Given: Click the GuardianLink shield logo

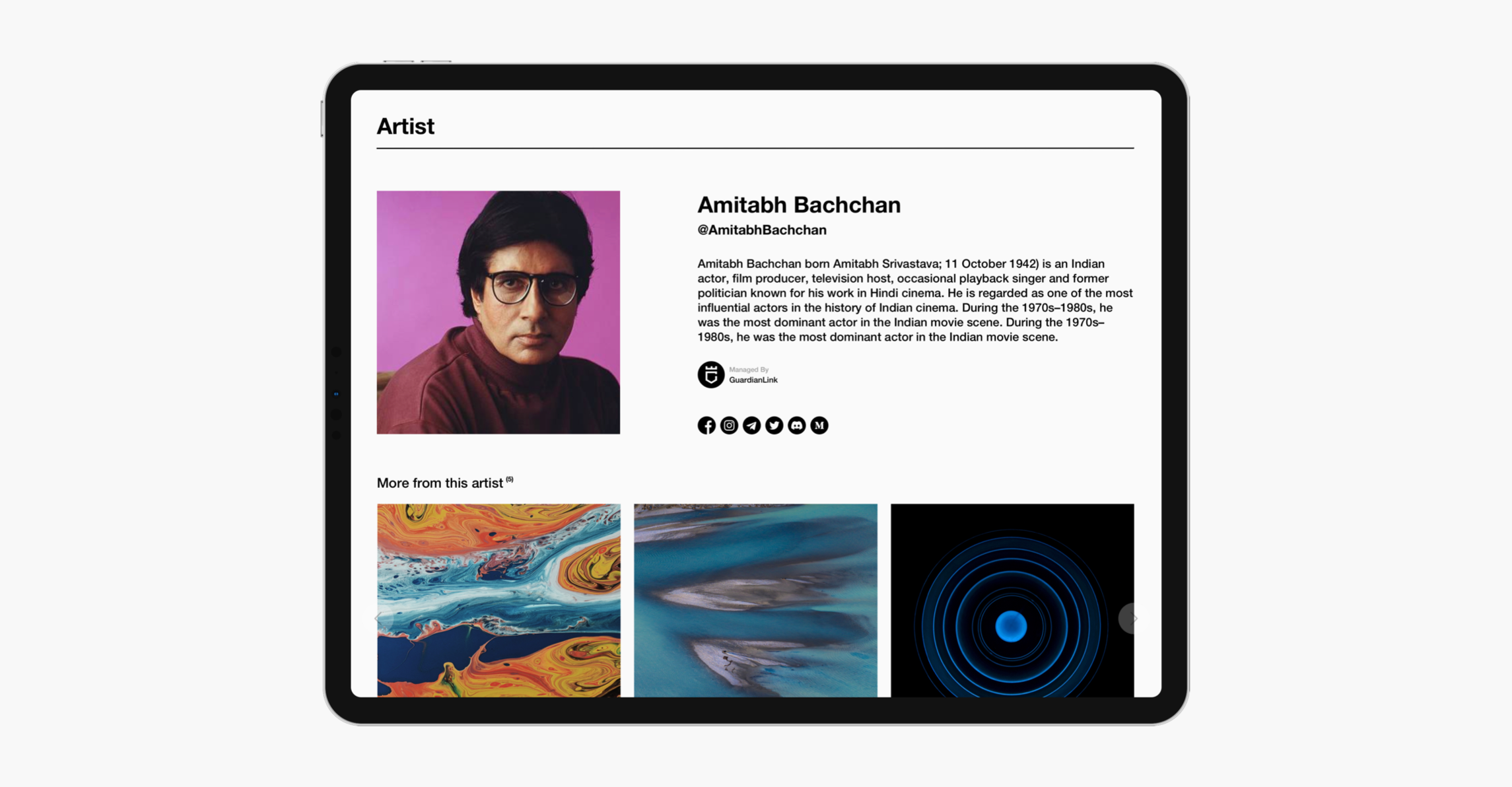Looking at the screenshot, I should (x=711, y=374).
